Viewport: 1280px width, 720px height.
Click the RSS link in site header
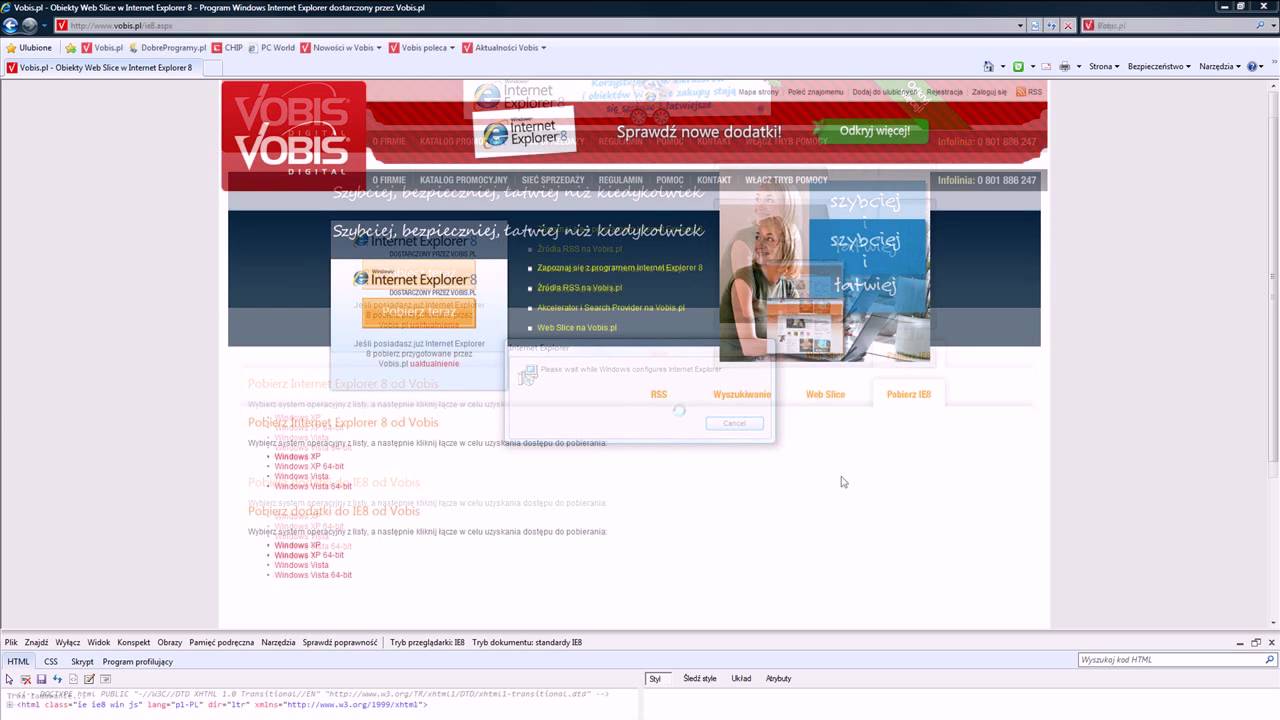point(1029,92)
